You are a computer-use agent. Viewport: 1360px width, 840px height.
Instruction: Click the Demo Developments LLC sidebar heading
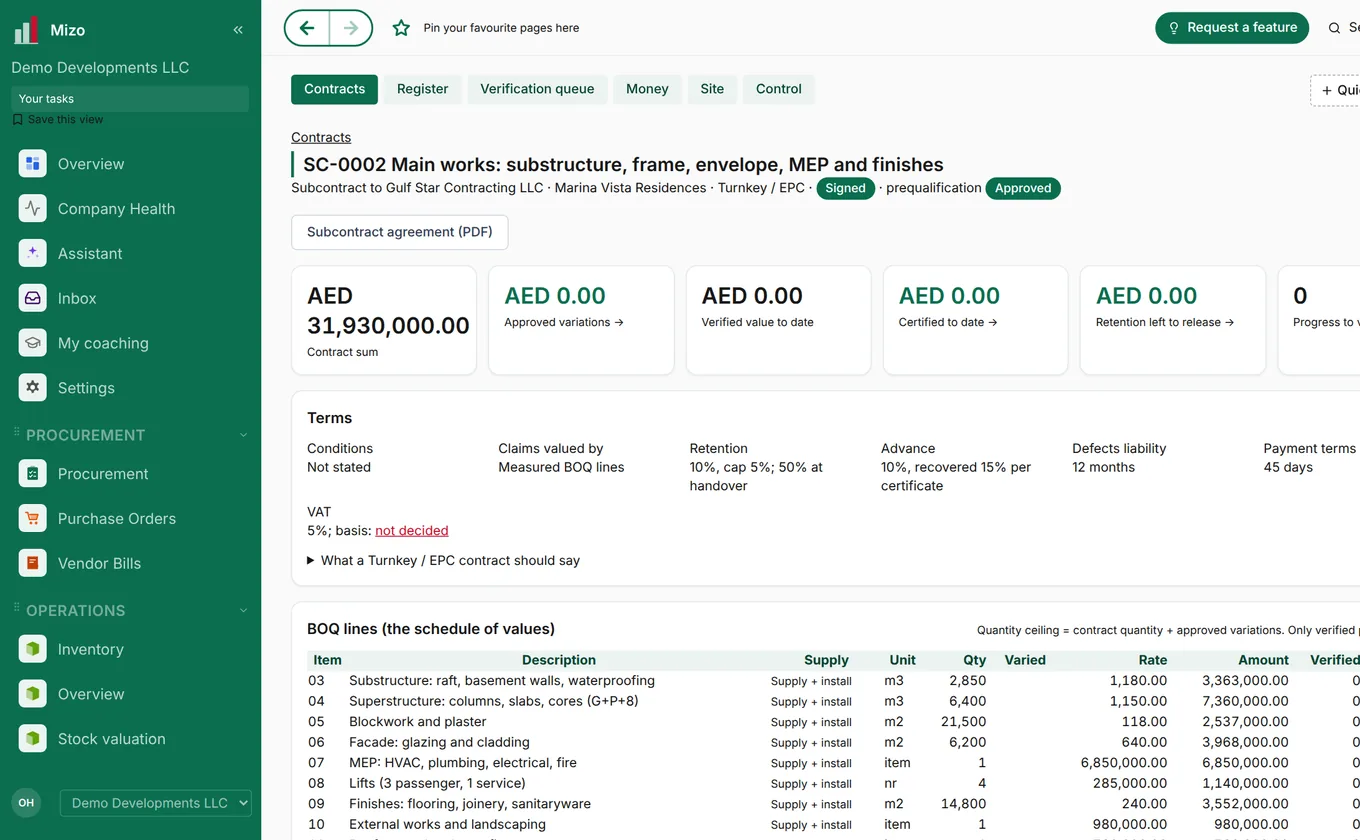coord(100,68)
